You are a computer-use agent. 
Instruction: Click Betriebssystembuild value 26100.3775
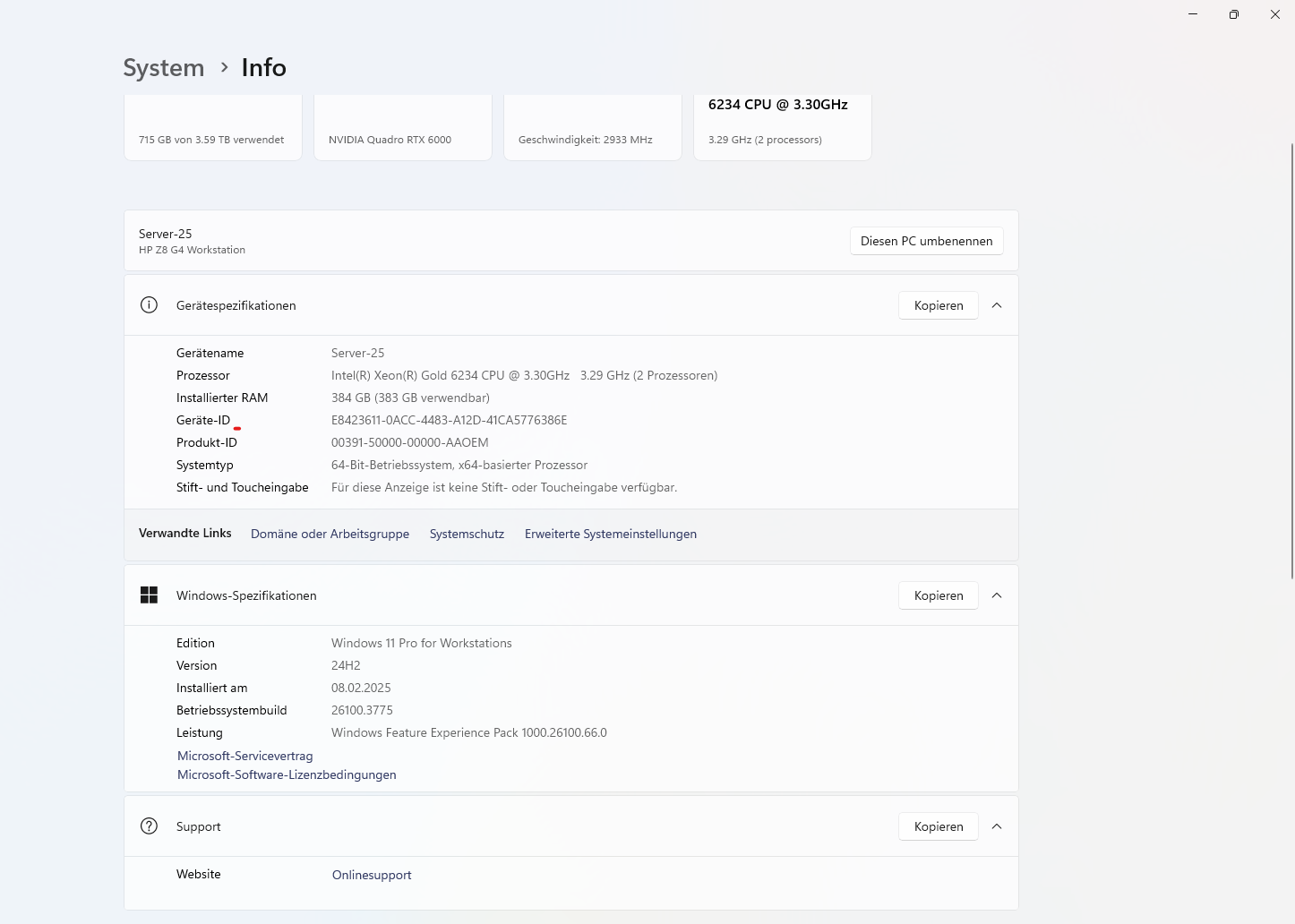362,710
